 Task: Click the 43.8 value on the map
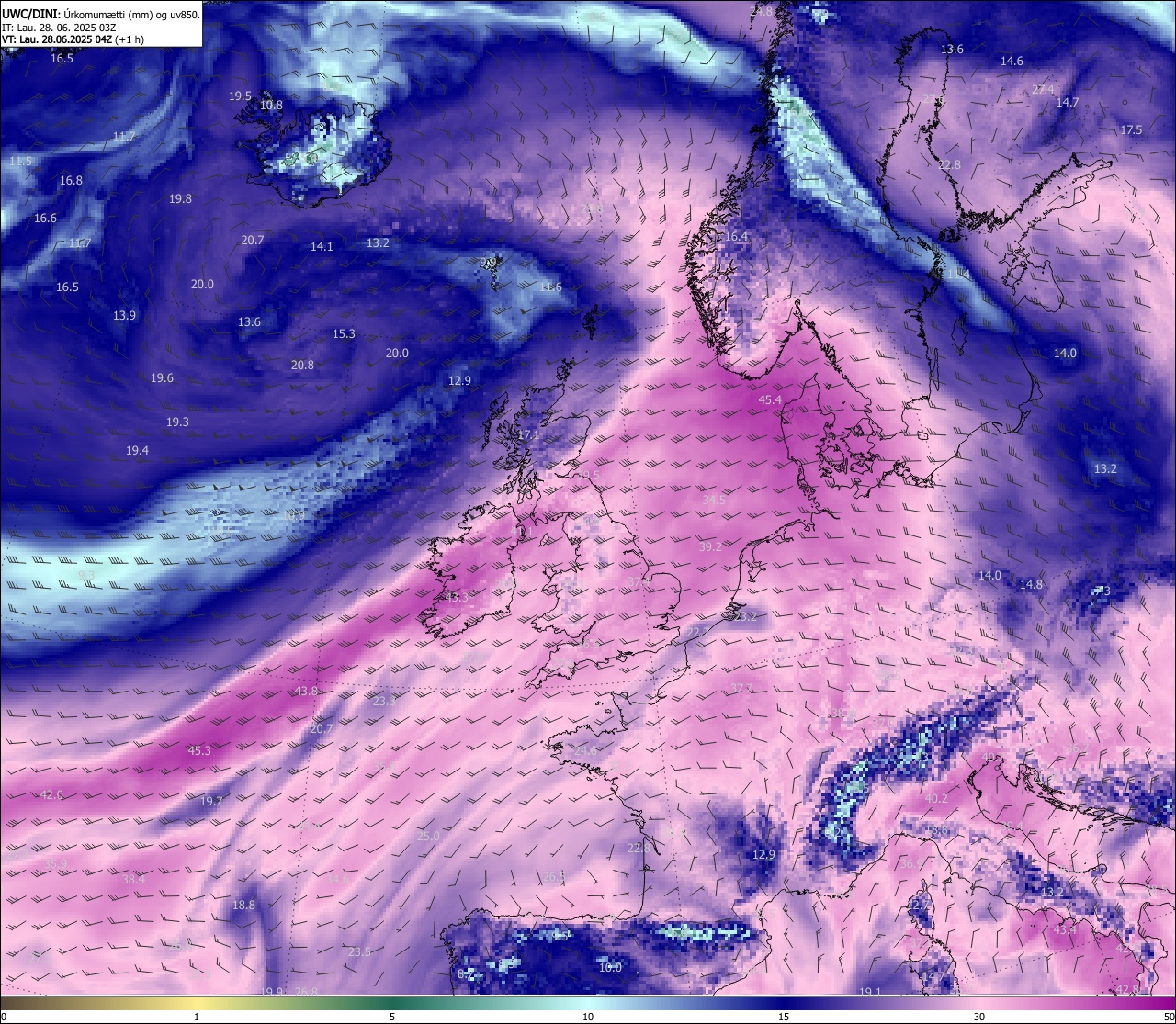coord(306,692)
